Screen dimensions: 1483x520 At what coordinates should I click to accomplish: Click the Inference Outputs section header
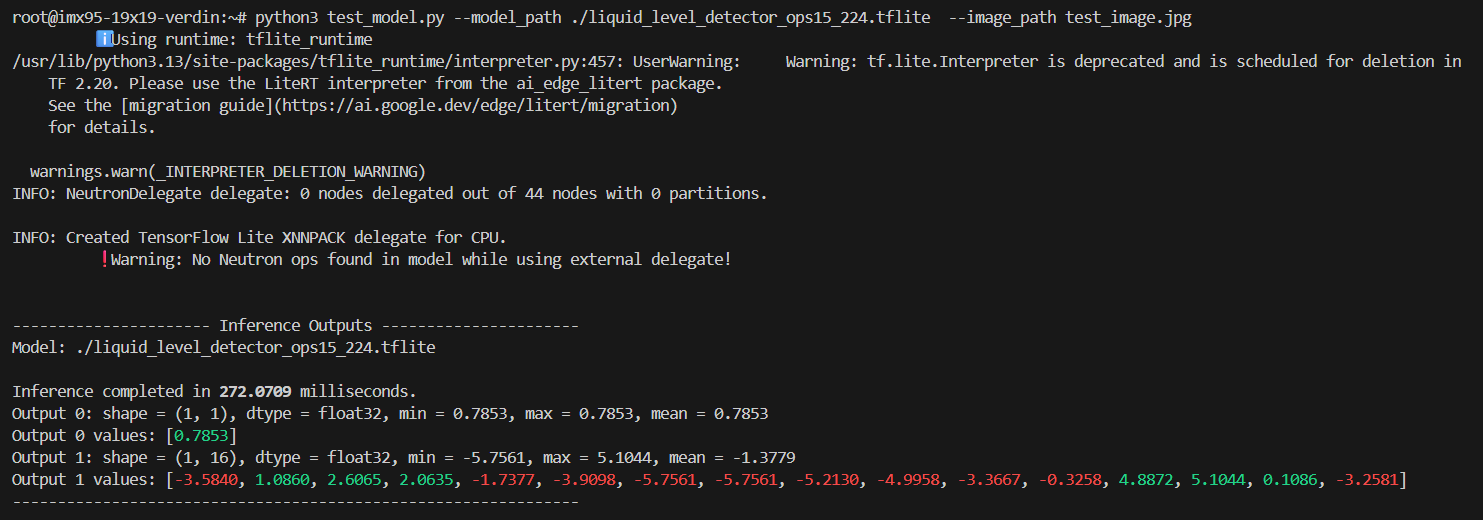[x=296, y=326]
